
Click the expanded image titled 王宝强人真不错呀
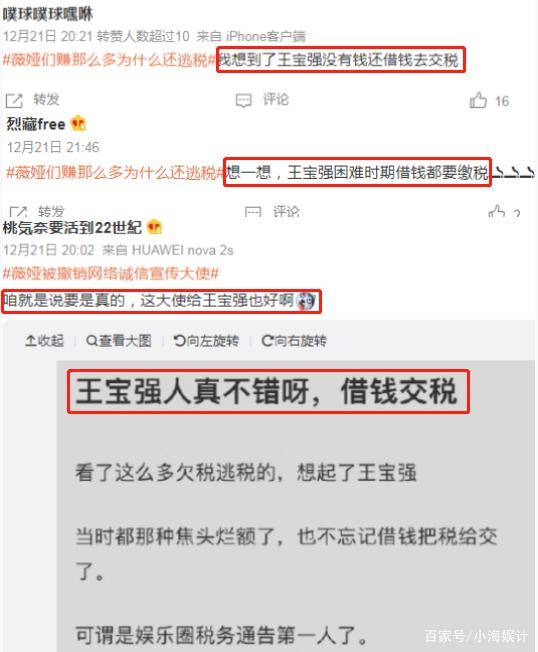(296, 506)
